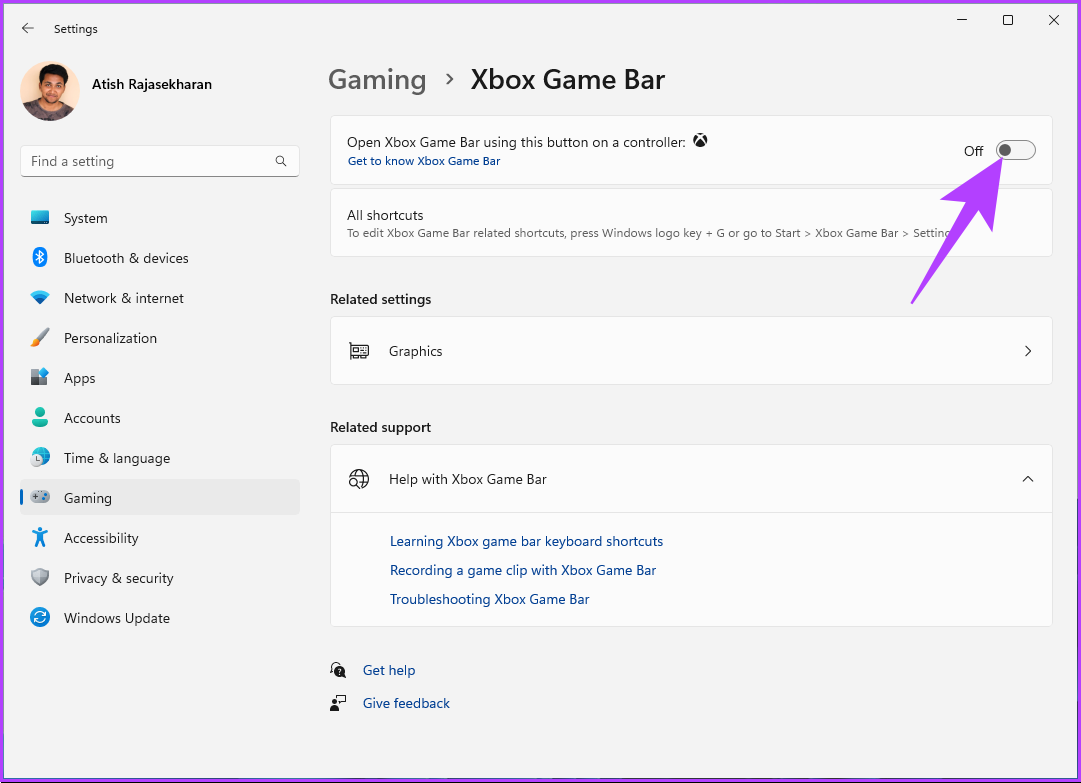Viewport: 1081px width, 783px height.
Task: Toggle Xbox Game Bar controller button off
Action: pyautogui.click(x=1015, y=150)
